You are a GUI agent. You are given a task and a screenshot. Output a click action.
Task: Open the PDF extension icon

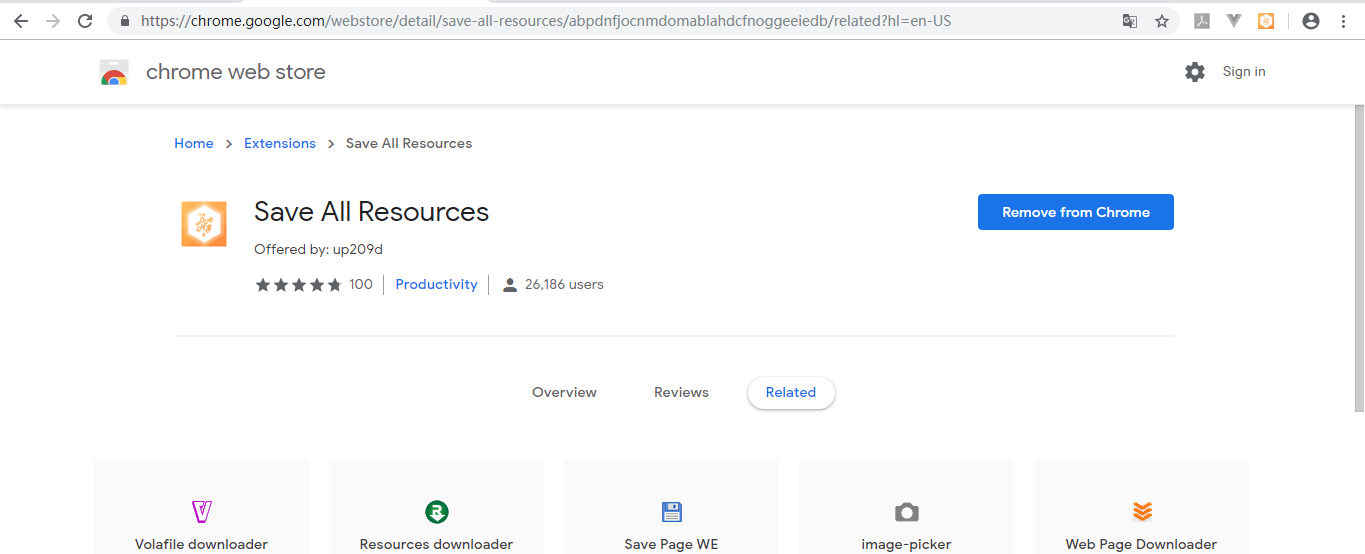[1203, 21]
